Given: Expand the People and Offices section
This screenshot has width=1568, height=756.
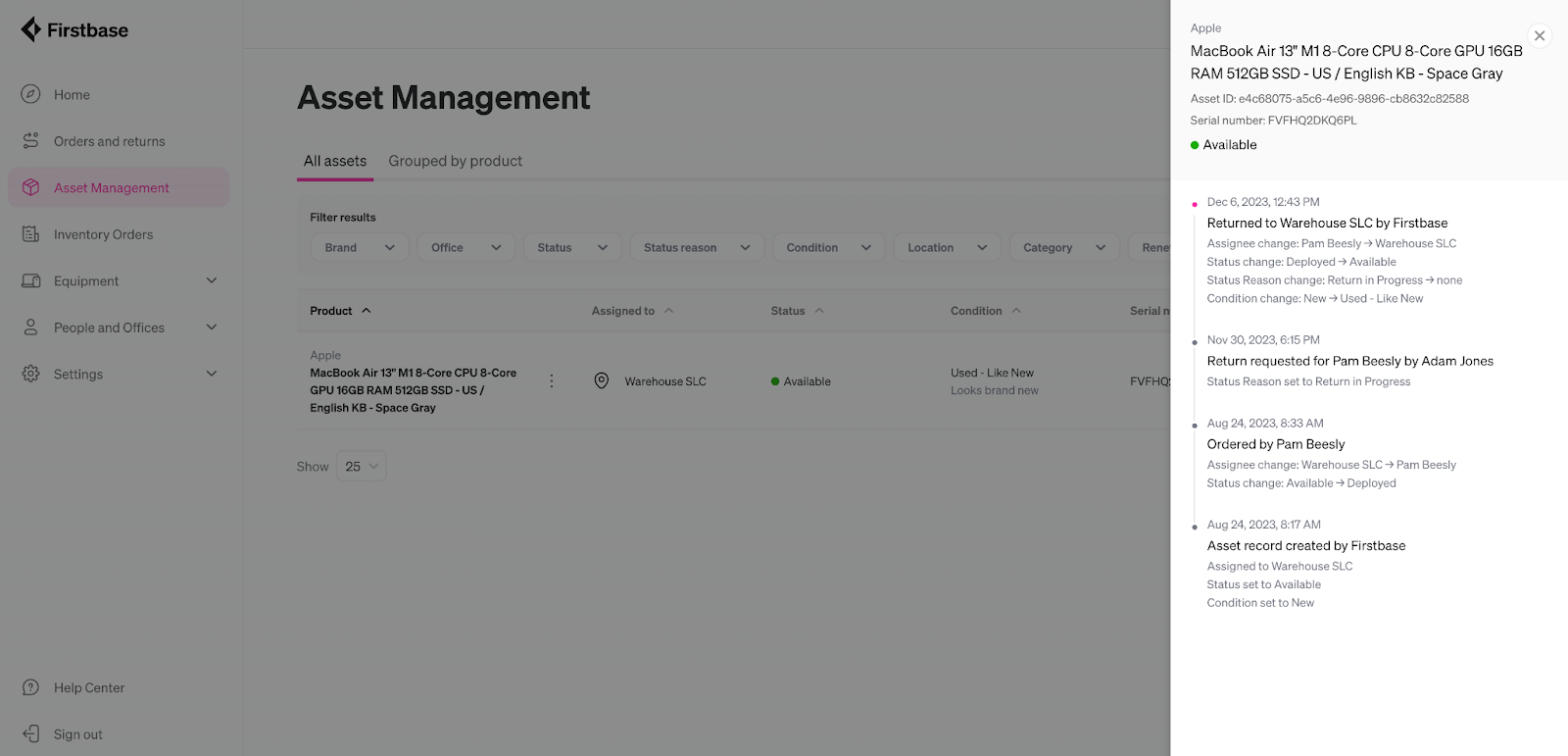Looking at the screenshot, I should tap(212, 328).
